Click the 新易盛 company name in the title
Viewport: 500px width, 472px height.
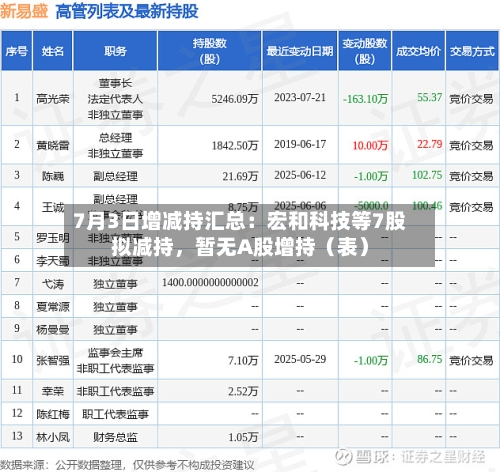coord(24,11)
